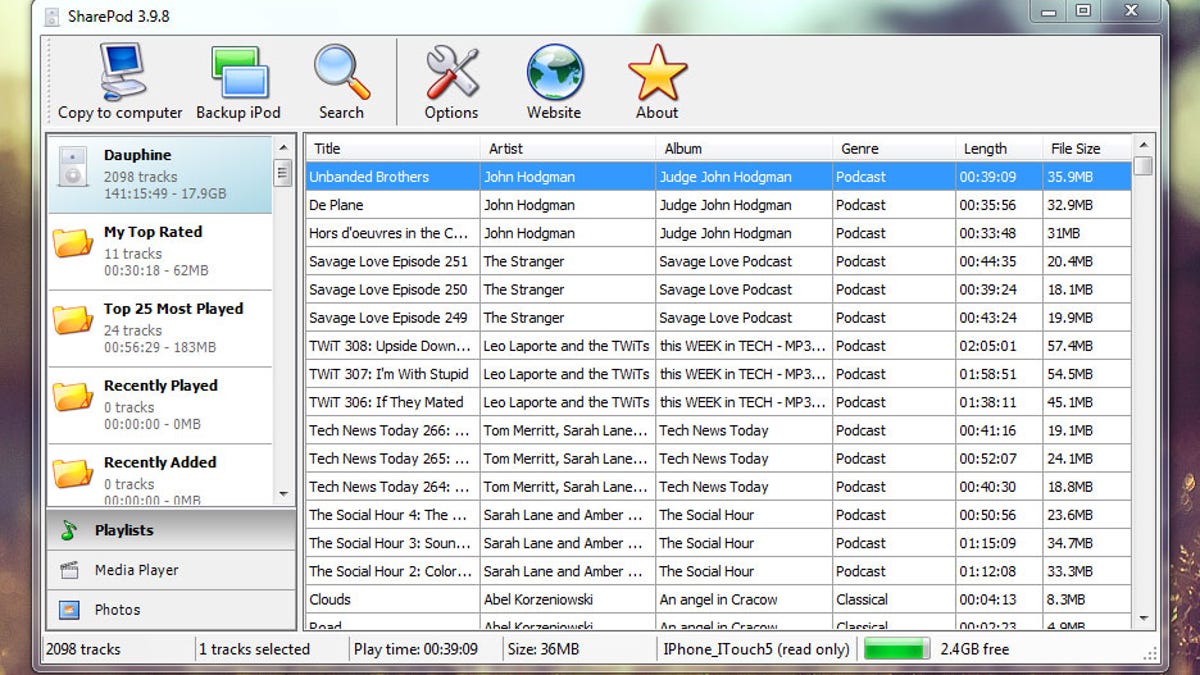Click the Judge John Hodgman album cell for De Plane

(743, 205)
